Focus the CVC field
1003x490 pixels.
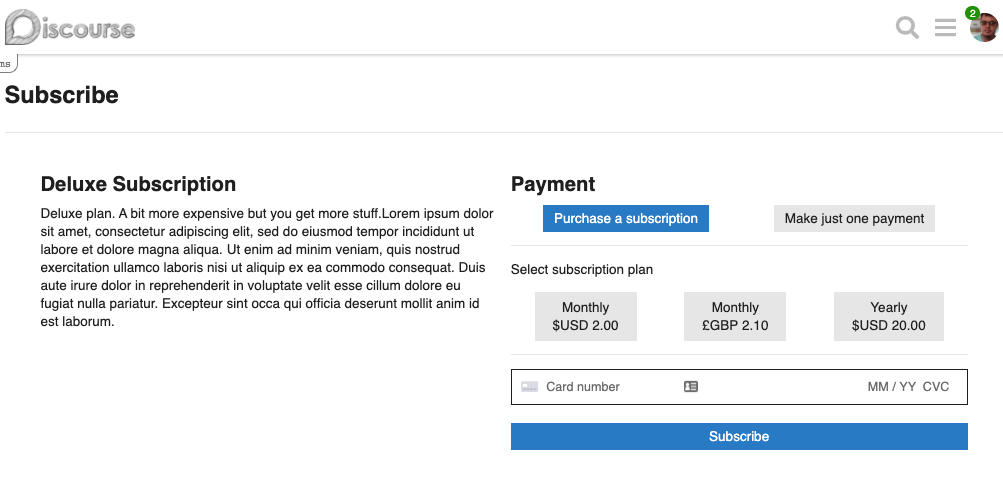click(x=936, y=387)
